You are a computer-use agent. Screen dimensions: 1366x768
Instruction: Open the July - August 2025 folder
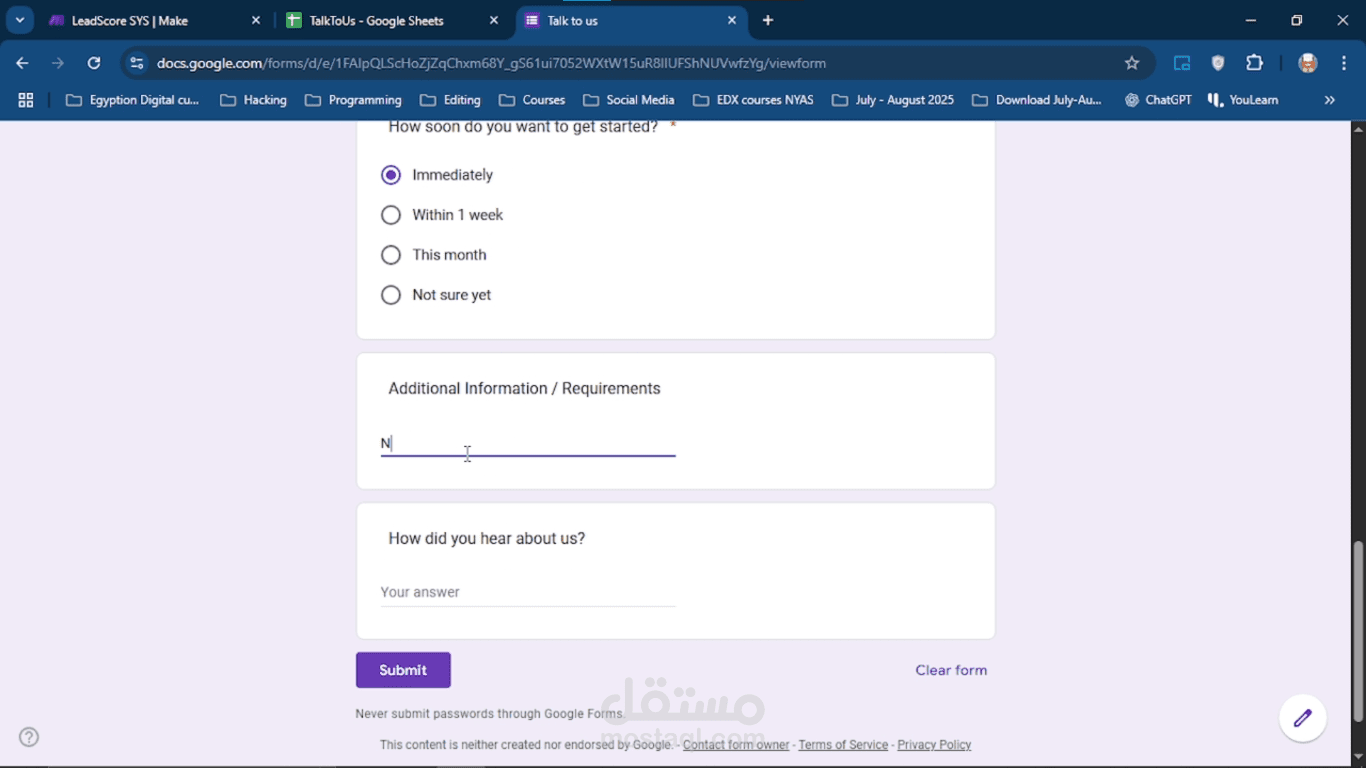(893, 100)
